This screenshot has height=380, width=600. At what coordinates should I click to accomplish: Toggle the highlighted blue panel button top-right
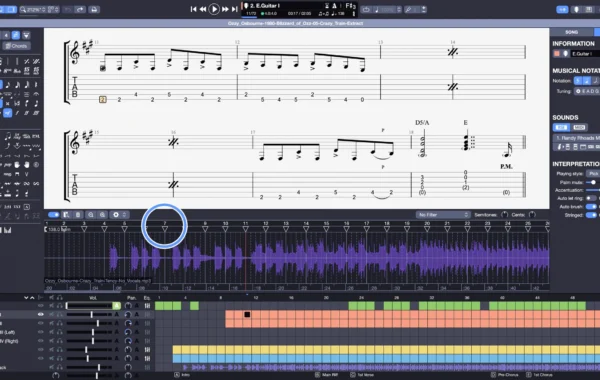[x=562, y=10]
